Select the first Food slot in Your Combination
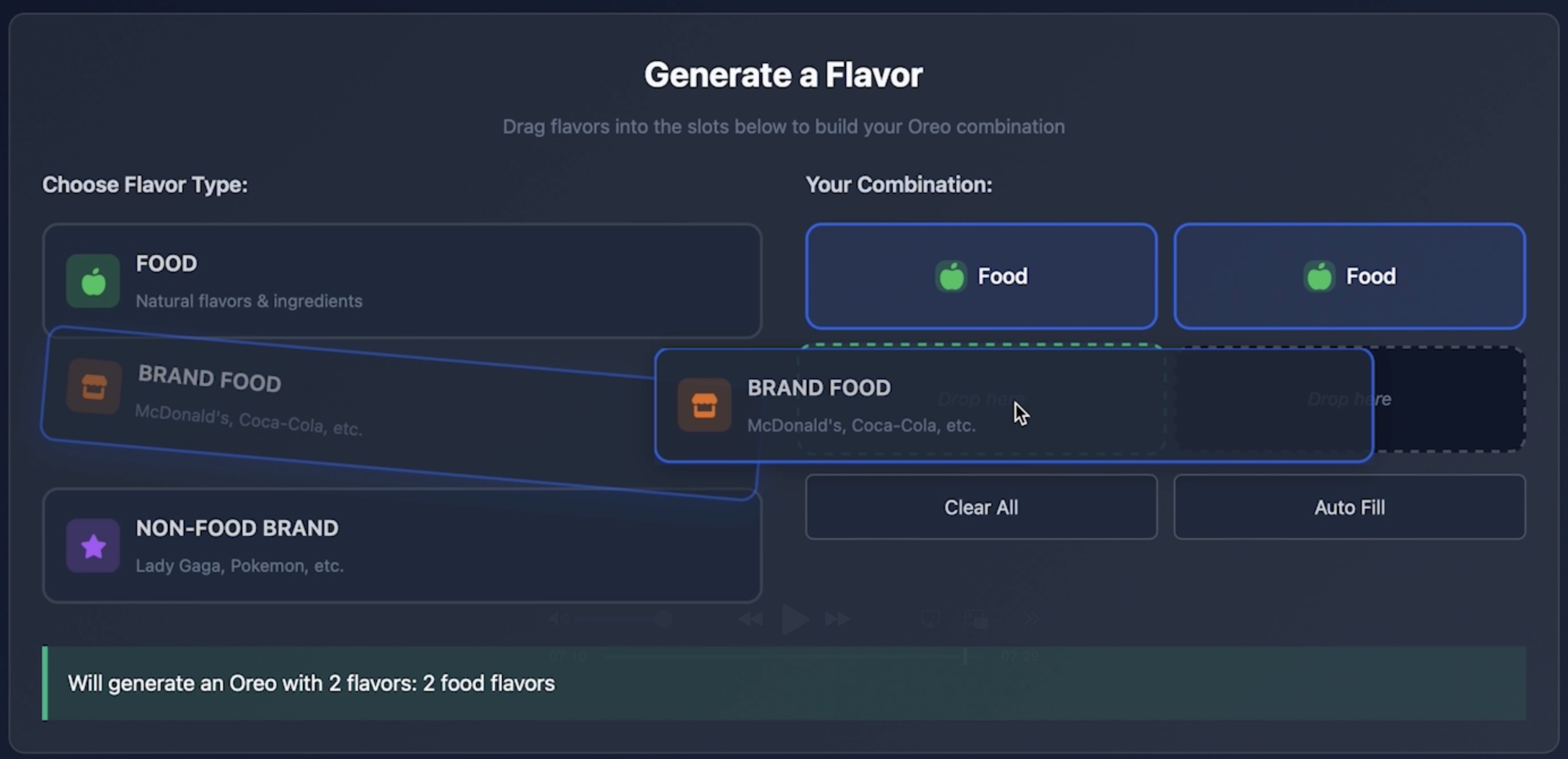 click(981, 276)
